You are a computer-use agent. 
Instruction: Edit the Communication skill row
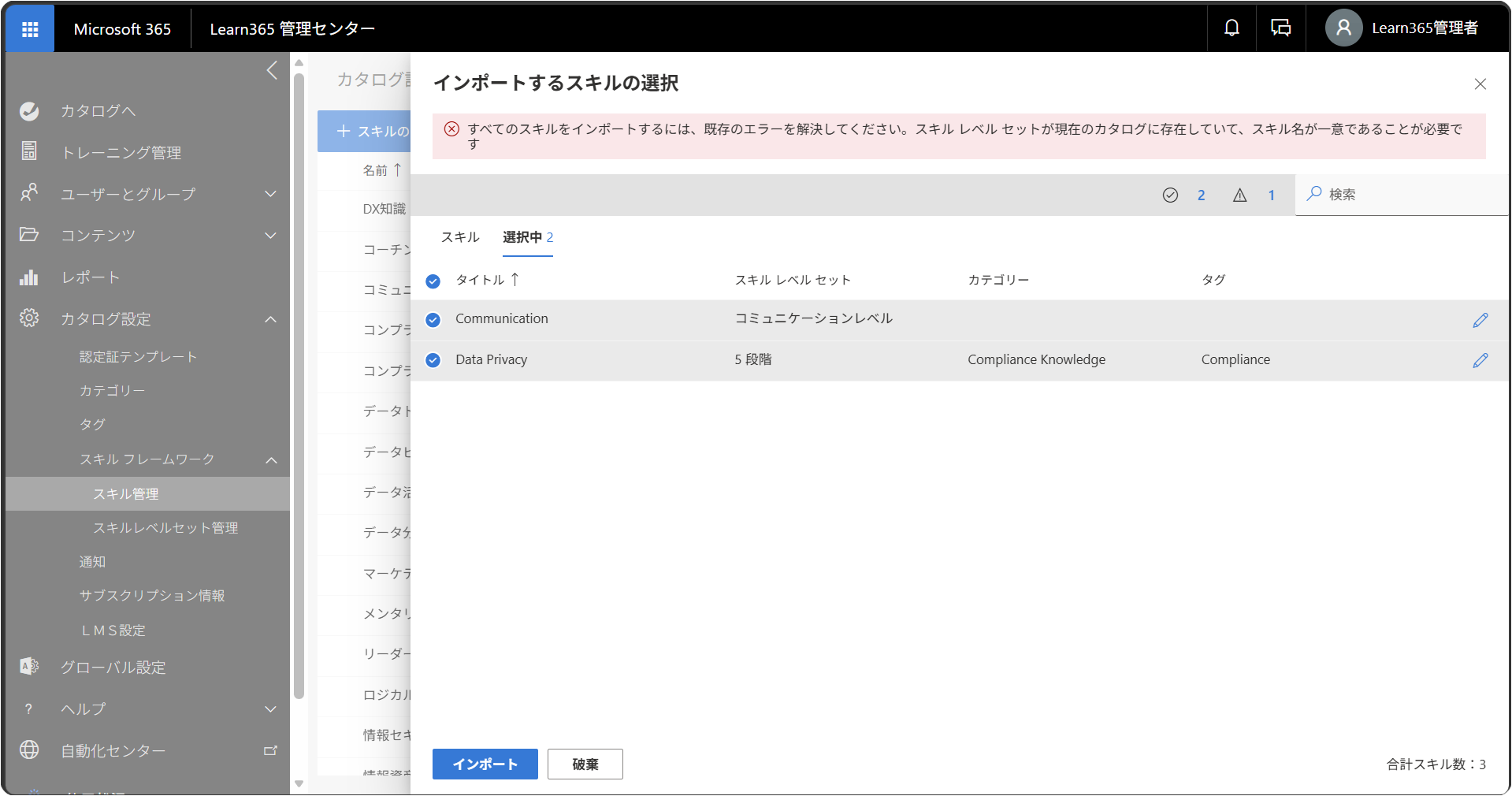coord(1480,320)
